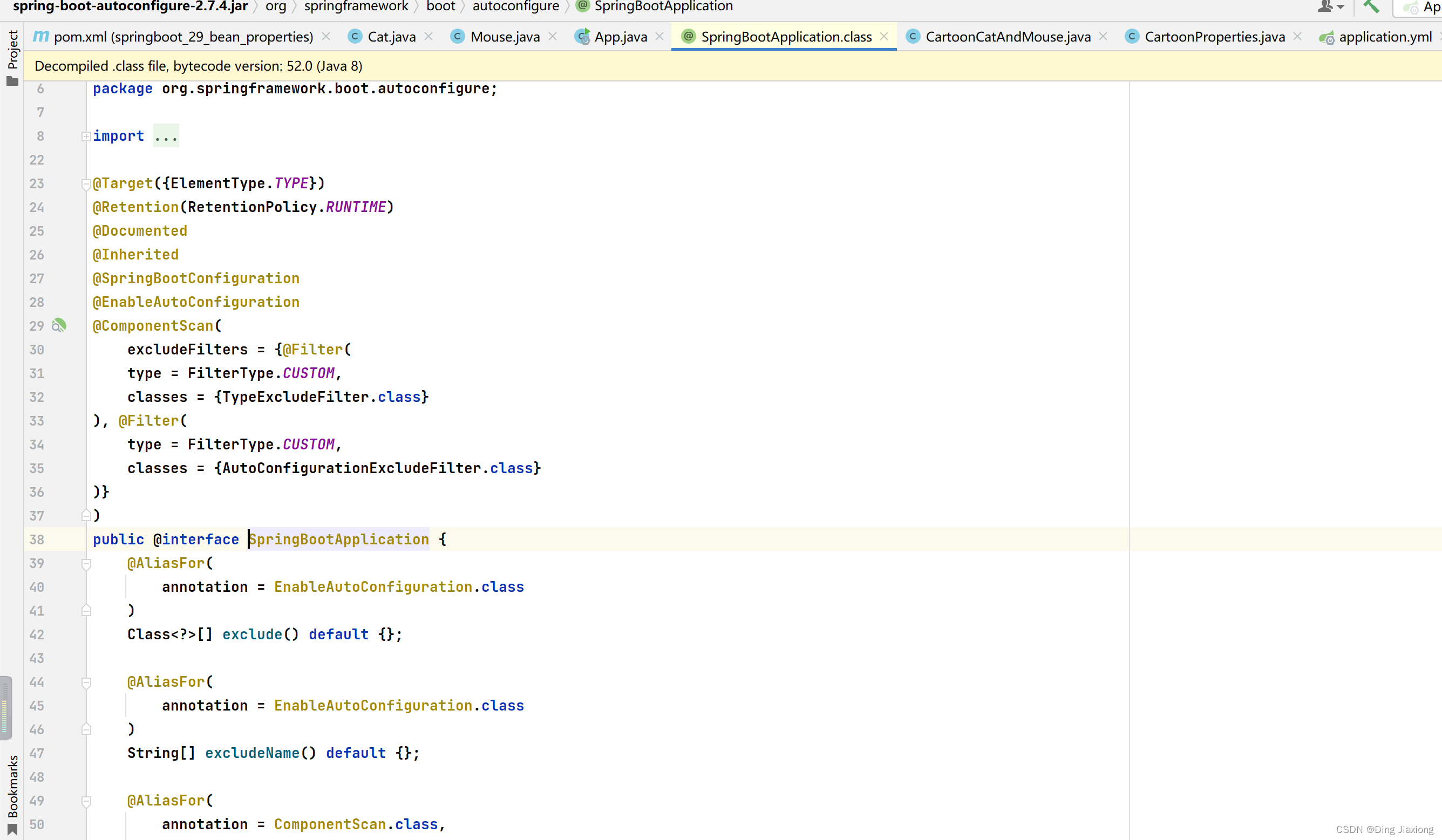Open the Project tool window
The width and height of the screenshot is (1442, 840).
[x=12, y=57]
